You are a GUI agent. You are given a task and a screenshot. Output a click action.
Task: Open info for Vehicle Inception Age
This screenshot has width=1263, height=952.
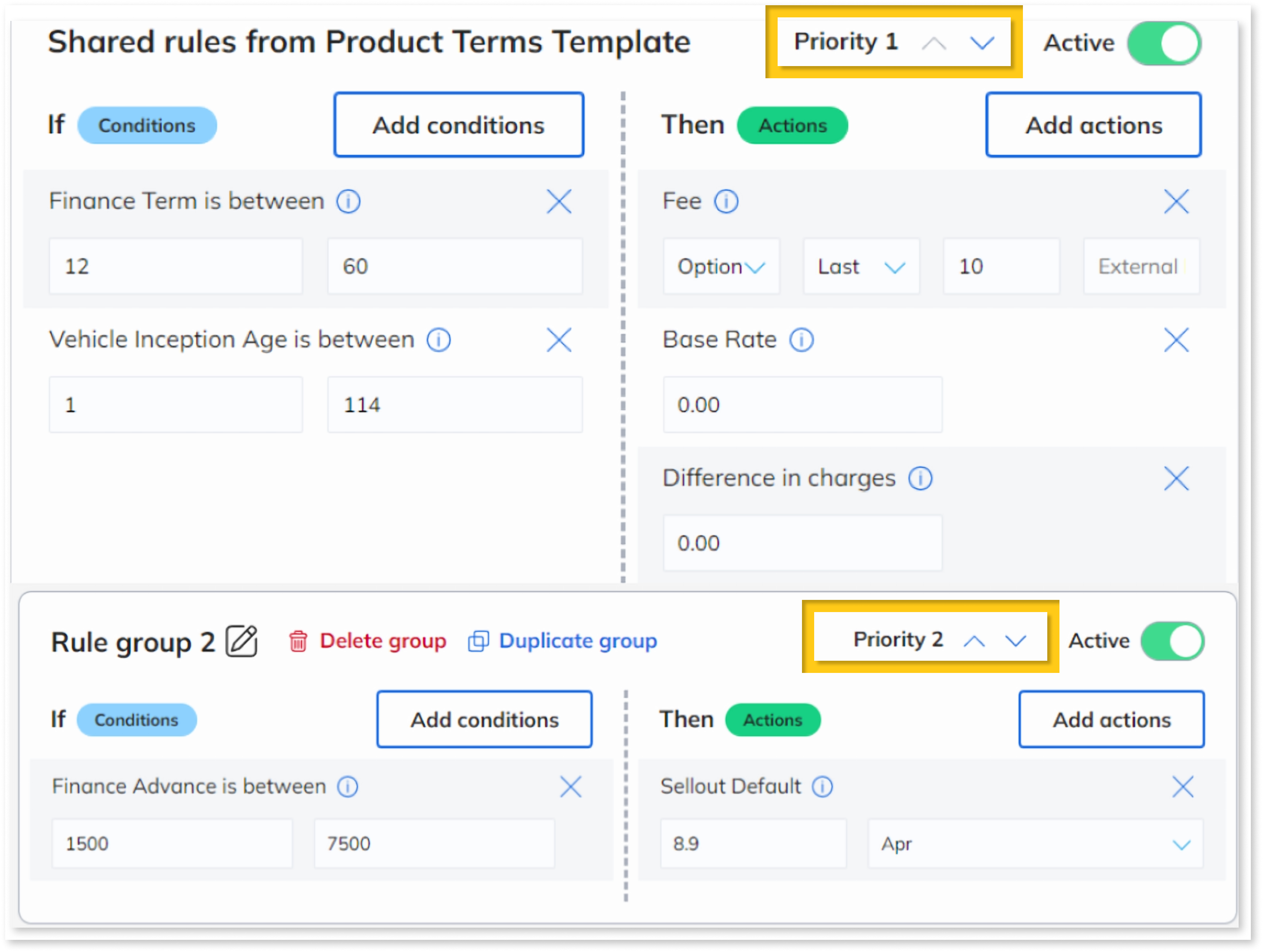tap(438, 340)
